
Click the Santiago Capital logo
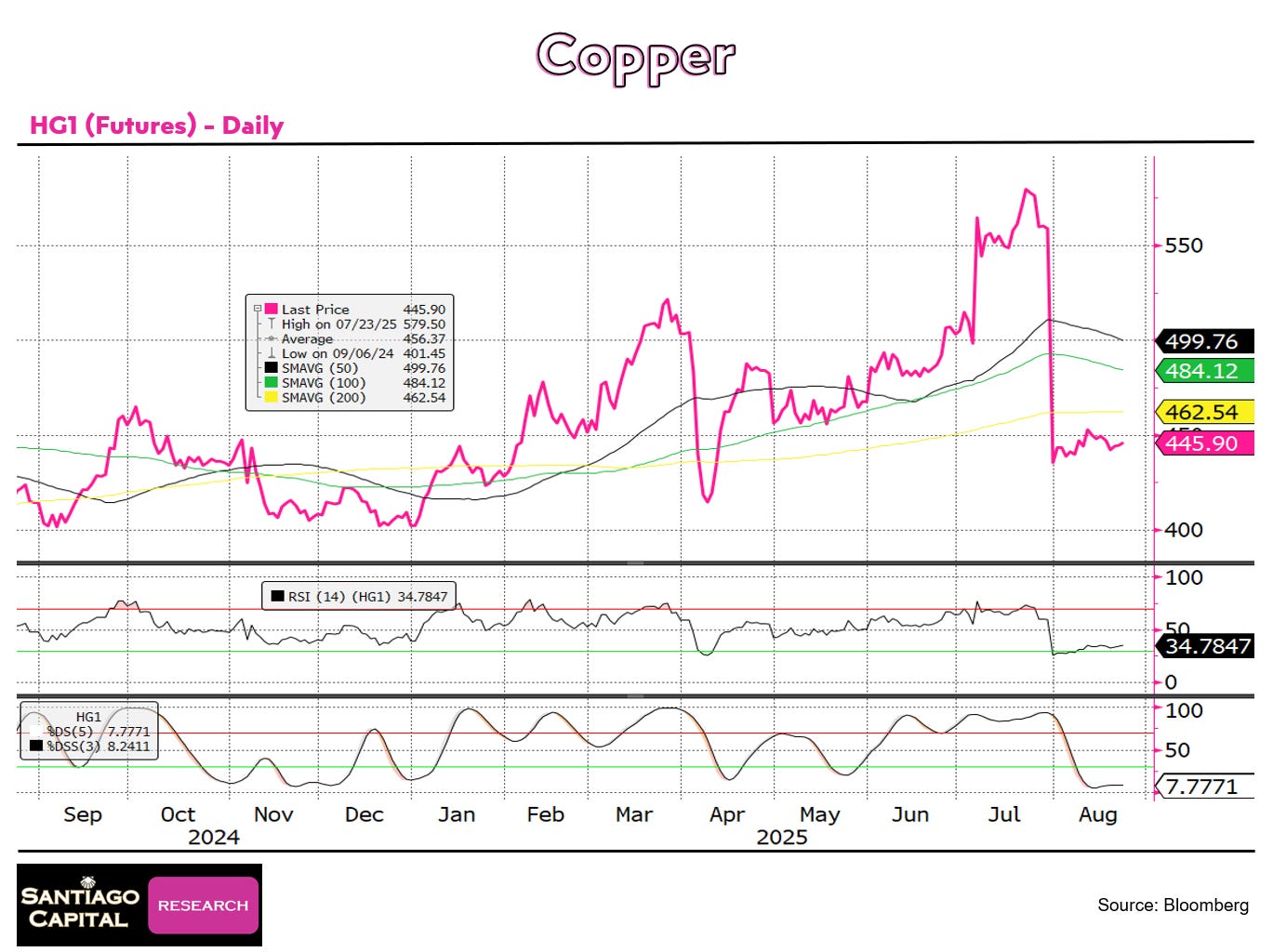pyautogui.click(x=80, y=905)
